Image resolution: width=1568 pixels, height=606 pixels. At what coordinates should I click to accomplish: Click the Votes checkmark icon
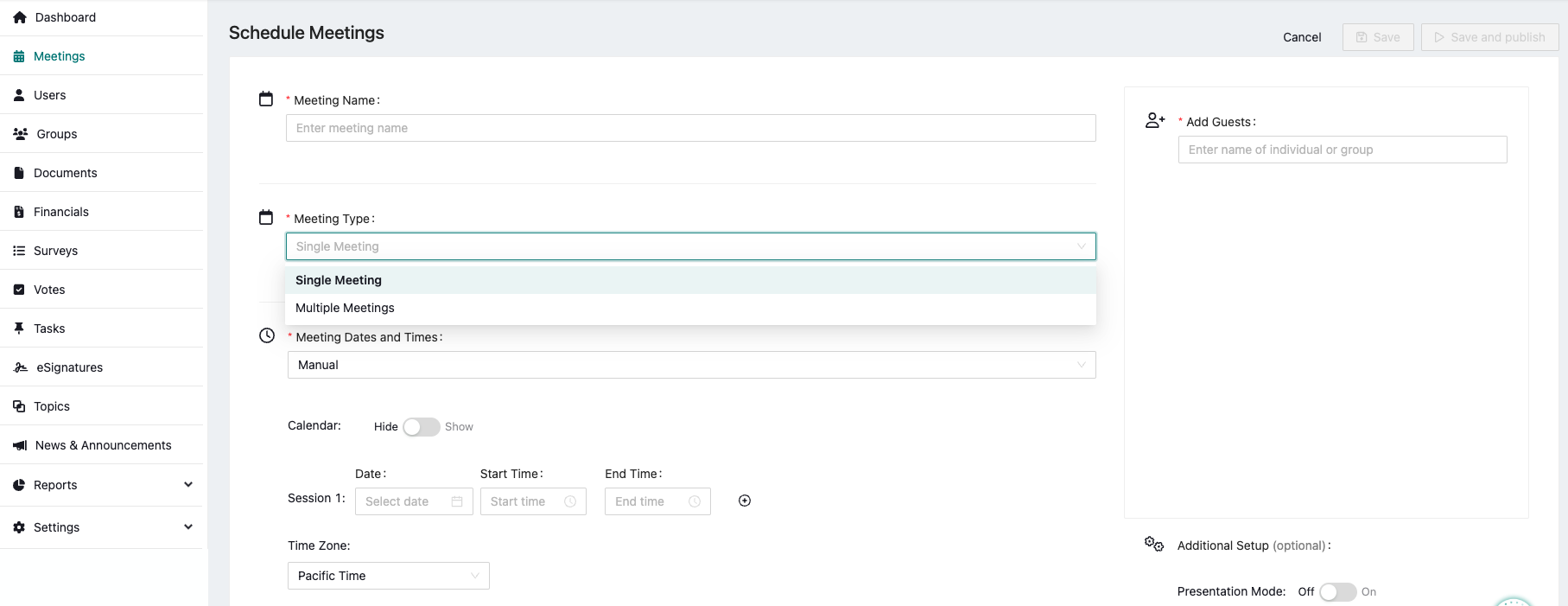[19, 290]
